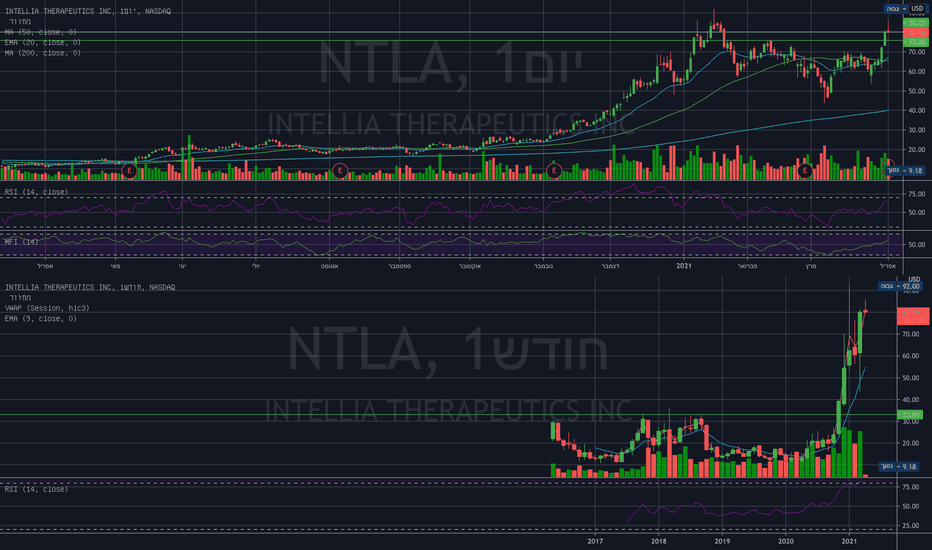The image size is (932, 550).
Task: Click the red price countdown label on monthly chart
Action: click(x=912, y=316)
